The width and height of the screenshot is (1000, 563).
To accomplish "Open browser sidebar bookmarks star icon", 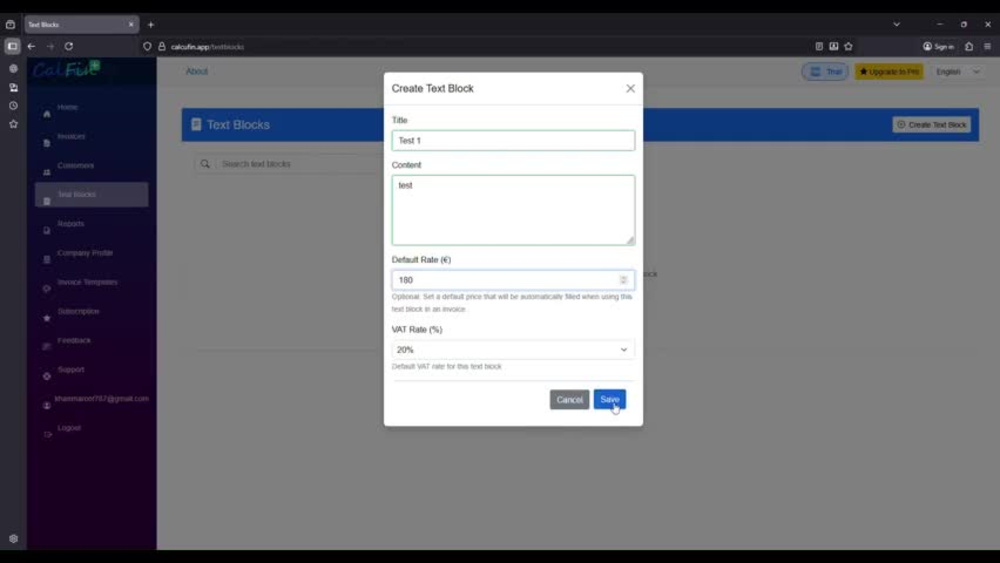I will pyautogui.click(x=13, y=124).
